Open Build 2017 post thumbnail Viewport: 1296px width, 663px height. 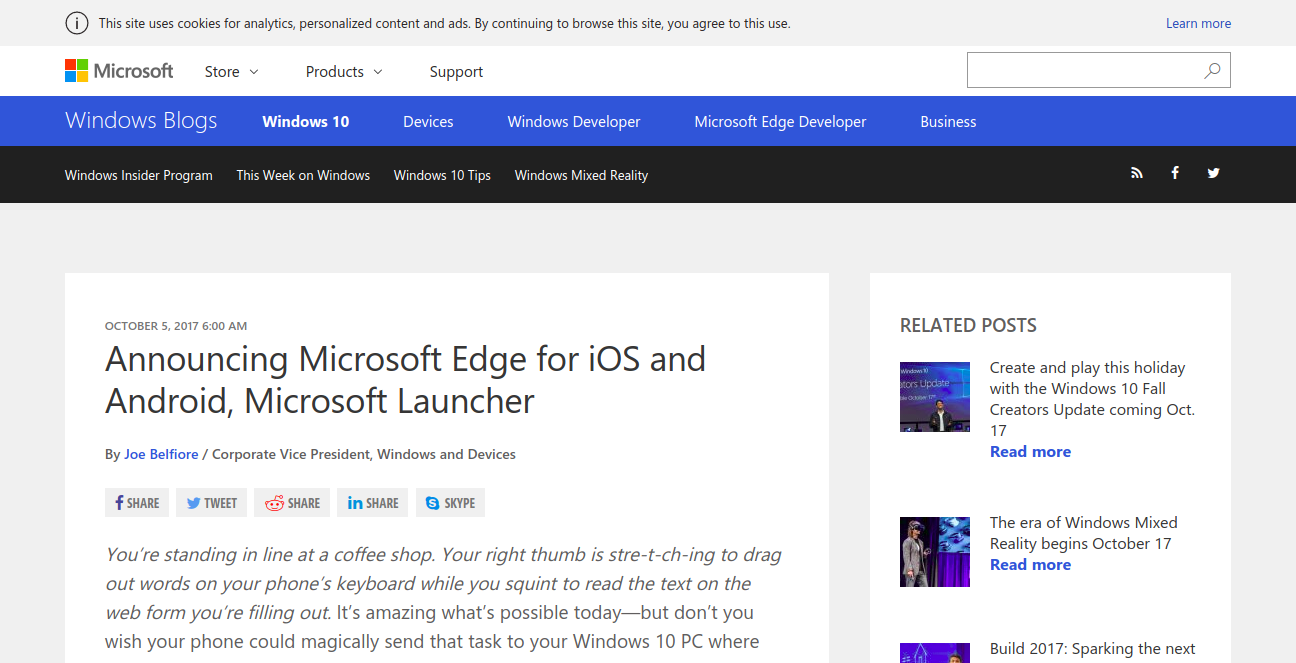(x=935, y=653)
